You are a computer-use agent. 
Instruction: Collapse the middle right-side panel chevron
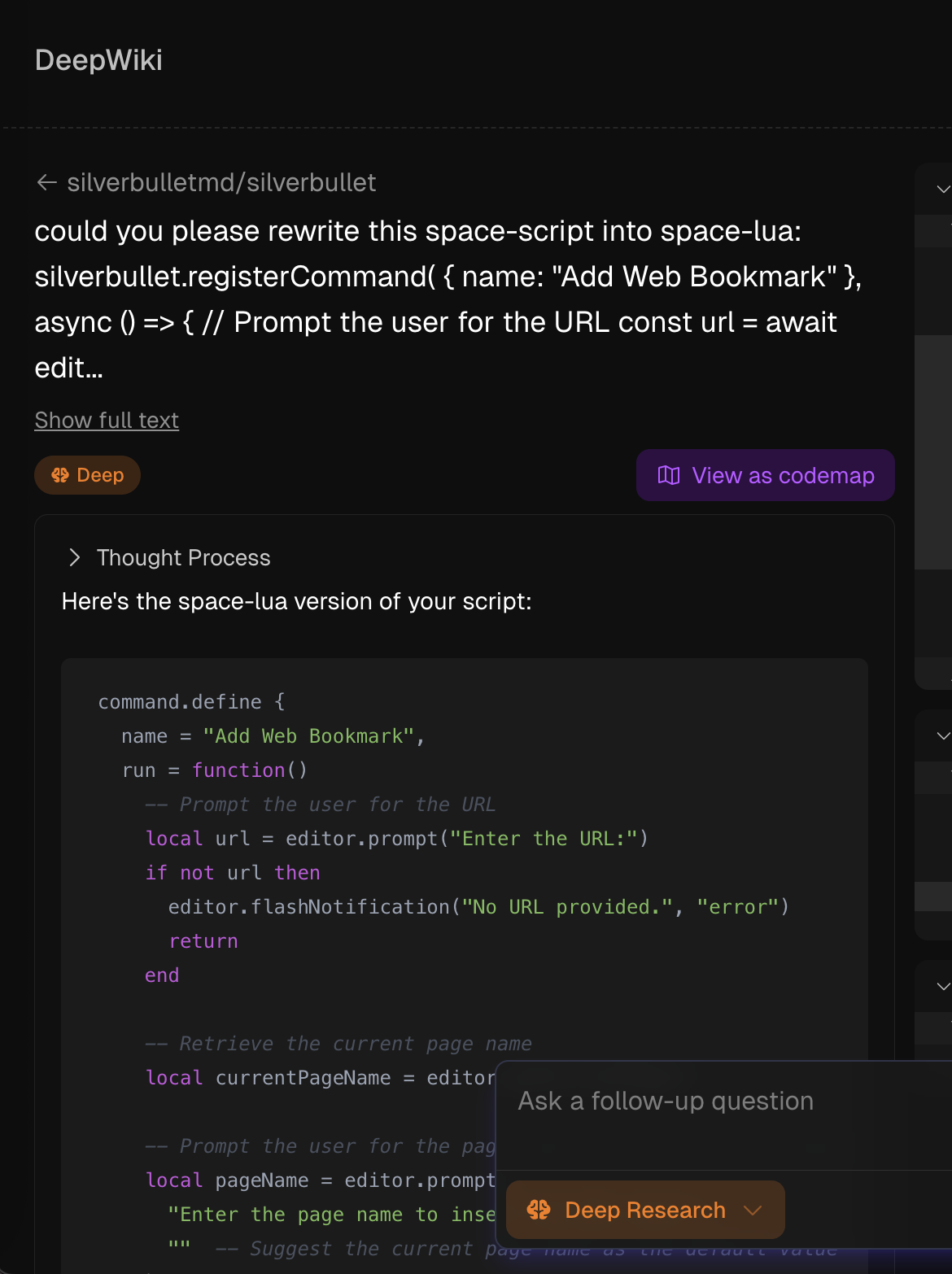[942, 736]
